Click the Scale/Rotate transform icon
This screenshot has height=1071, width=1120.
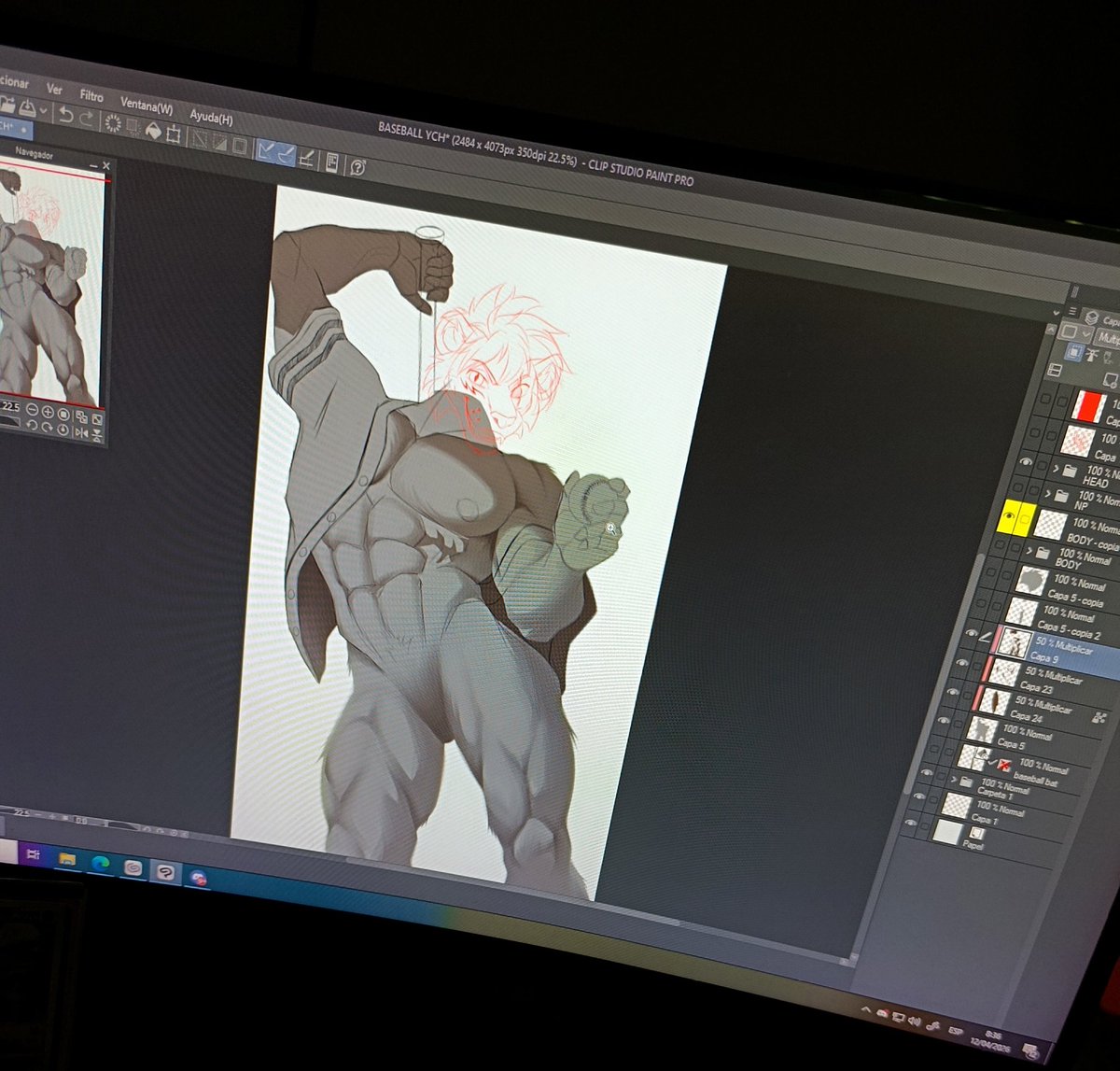[x=174, y=134]
